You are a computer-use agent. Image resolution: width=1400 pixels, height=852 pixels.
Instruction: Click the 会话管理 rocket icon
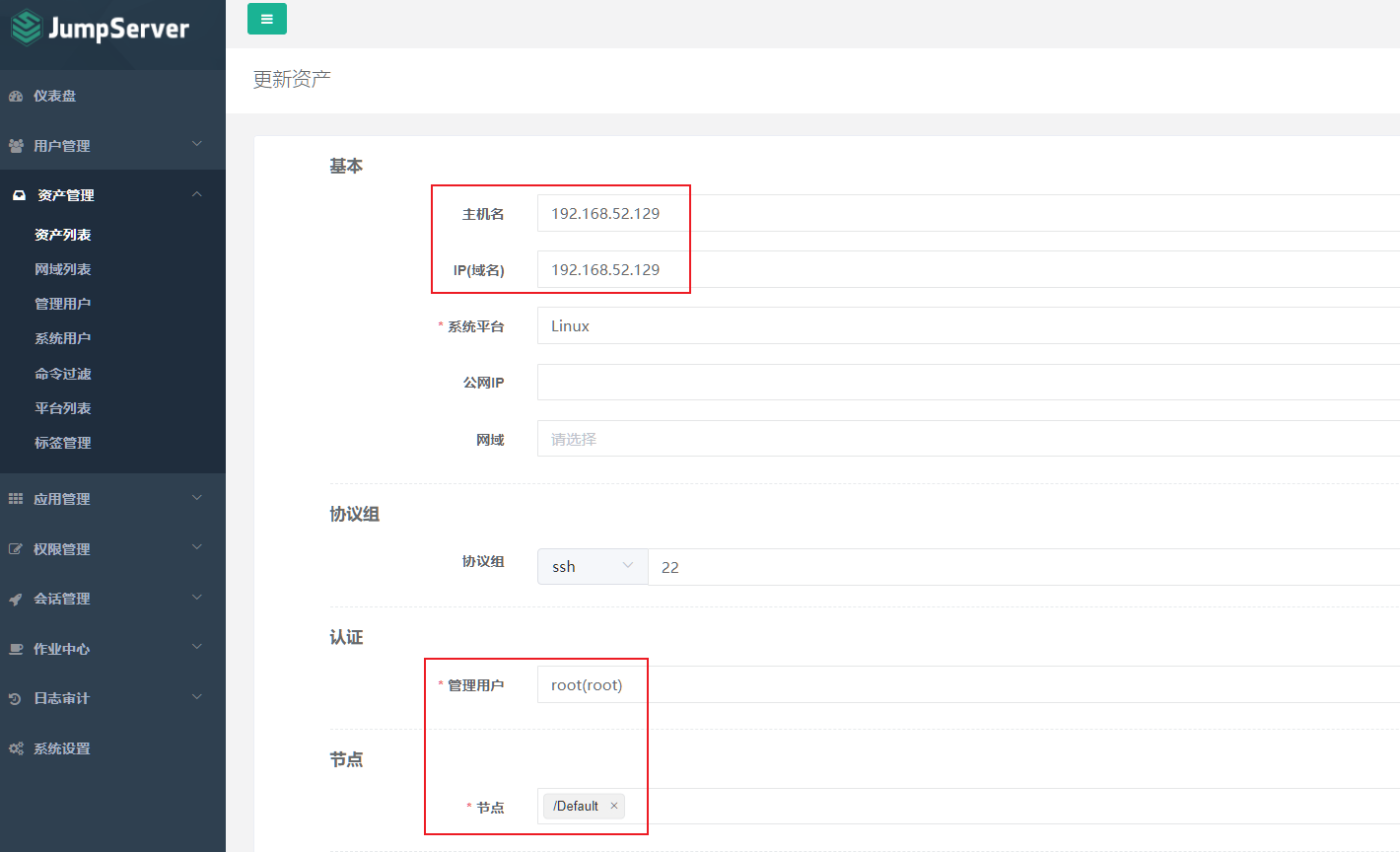(16, 599)
